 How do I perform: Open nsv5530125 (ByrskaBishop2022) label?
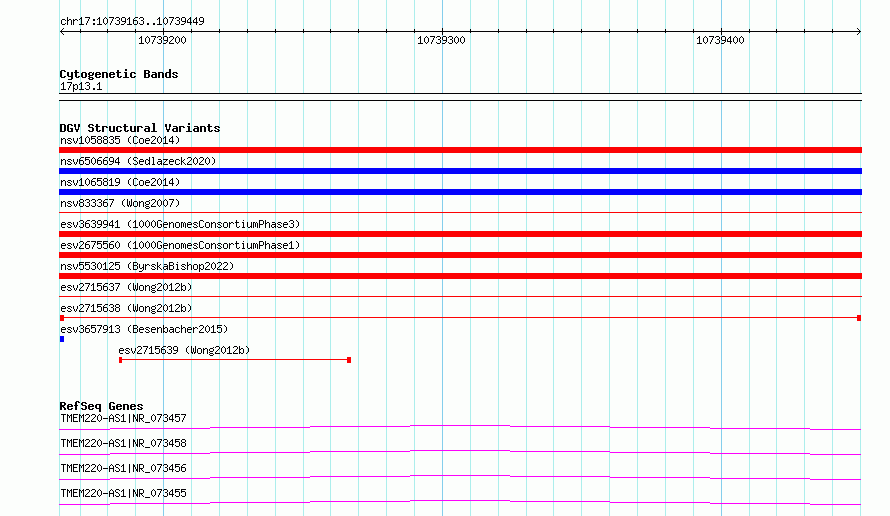pyautogui.click(x=147, y=266)
